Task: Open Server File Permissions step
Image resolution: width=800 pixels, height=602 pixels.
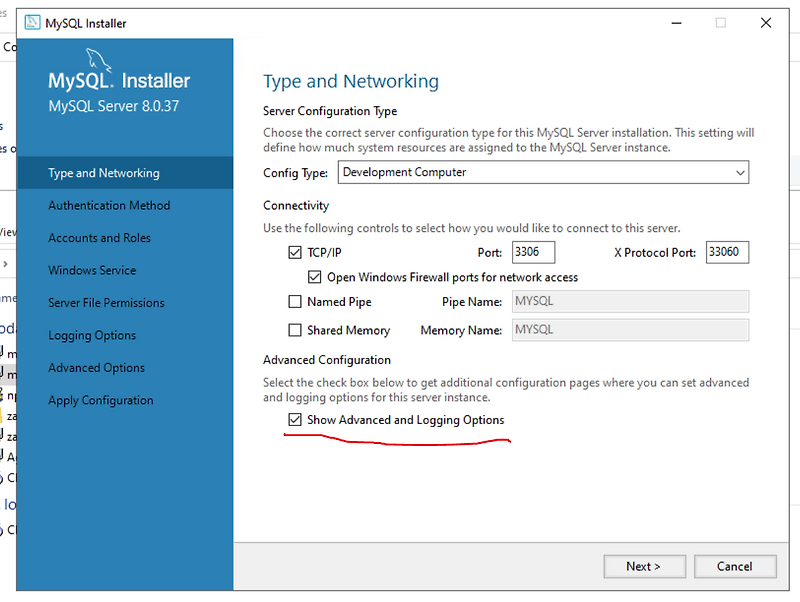Action: click(106, 303)
